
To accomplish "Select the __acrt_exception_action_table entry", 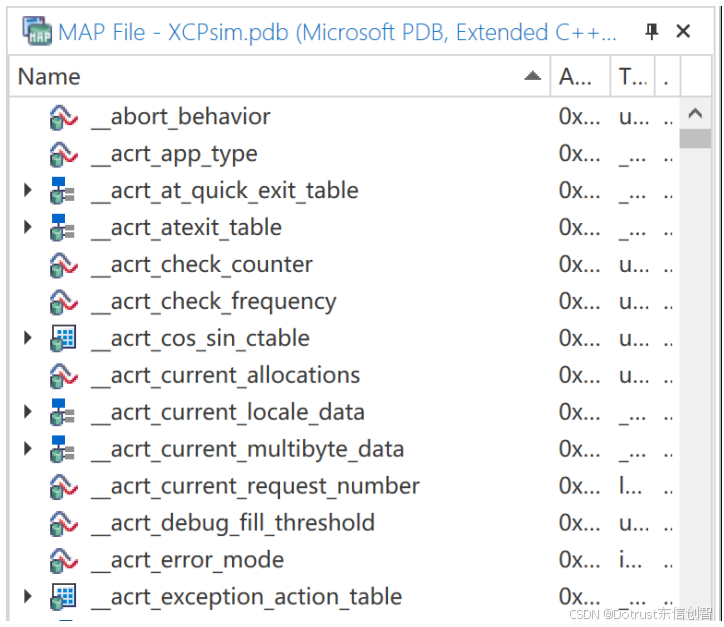I will tap(247, 598).
